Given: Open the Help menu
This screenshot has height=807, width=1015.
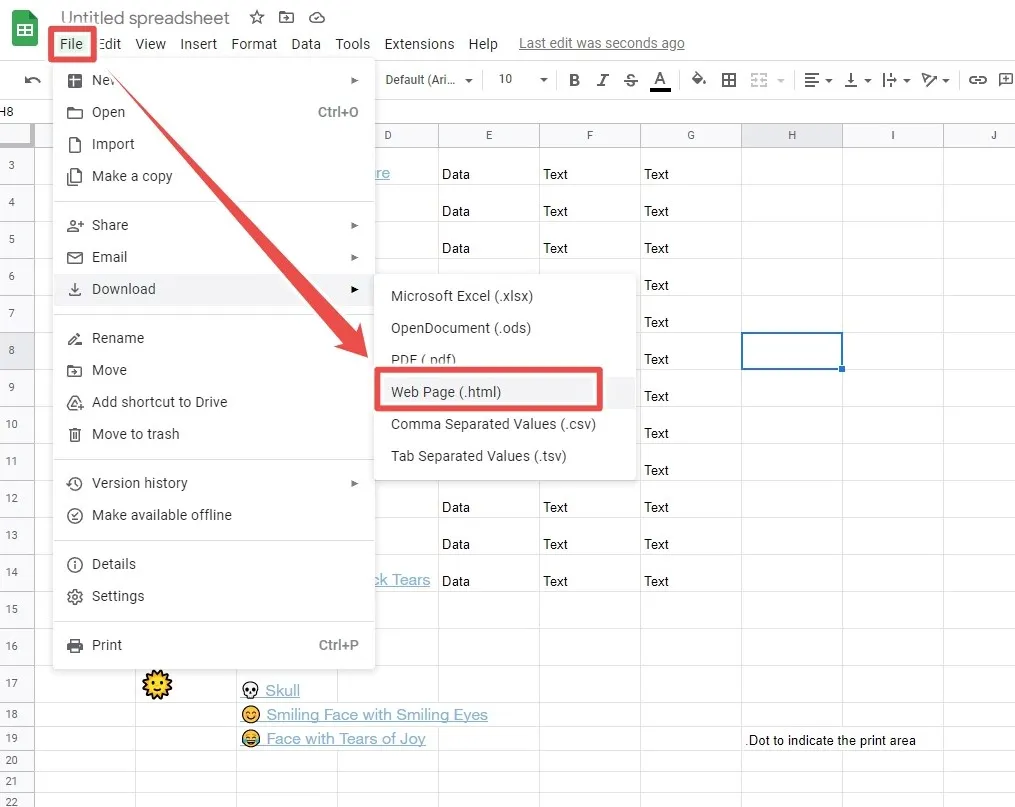Looking at the screenshot, I should 483,44.
